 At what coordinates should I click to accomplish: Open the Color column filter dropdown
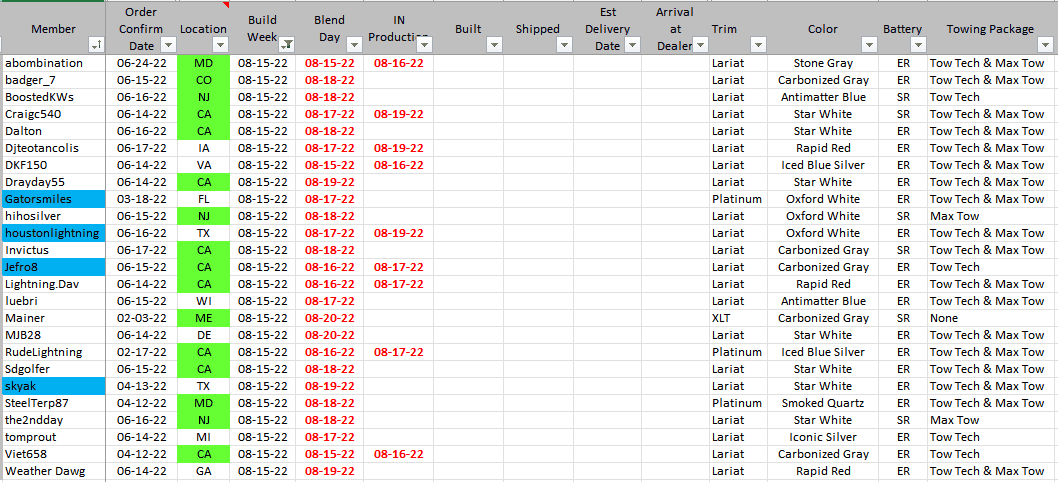coord(869,45)
